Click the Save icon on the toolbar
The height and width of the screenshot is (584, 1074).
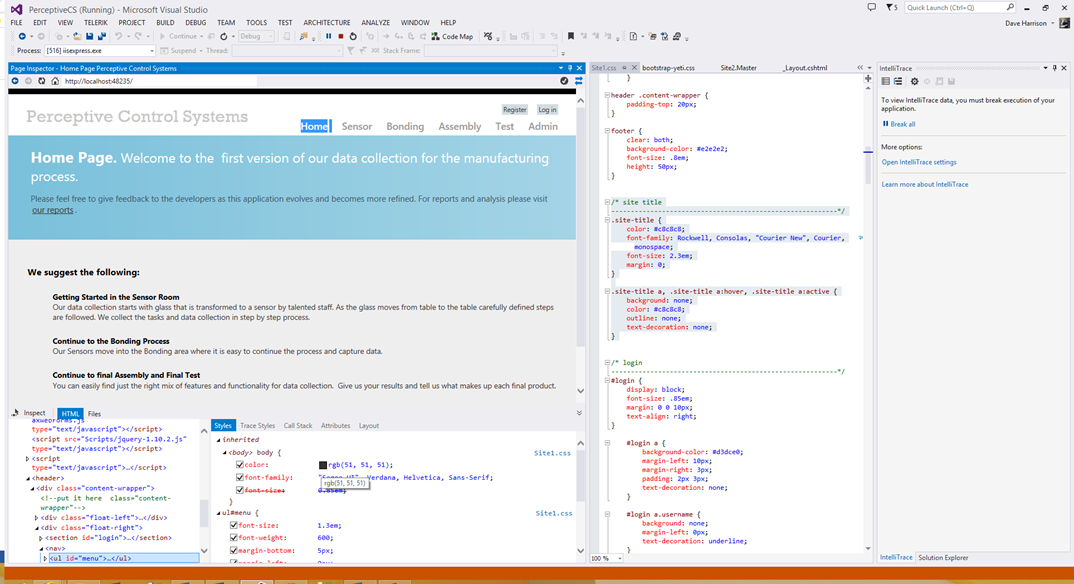pyautogui.click(x=88, y=35)
